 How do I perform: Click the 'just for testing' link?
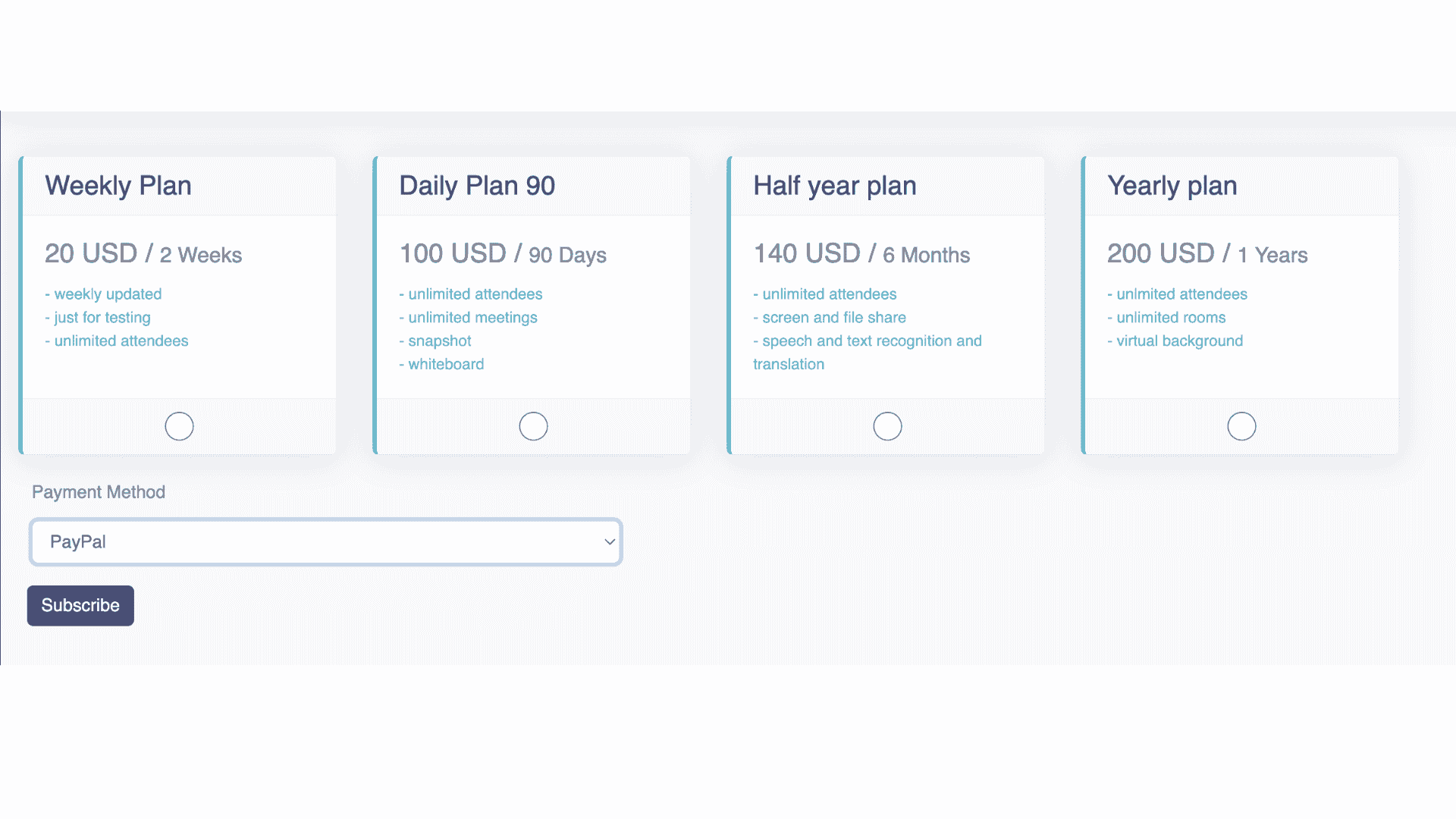click(98, 317)
